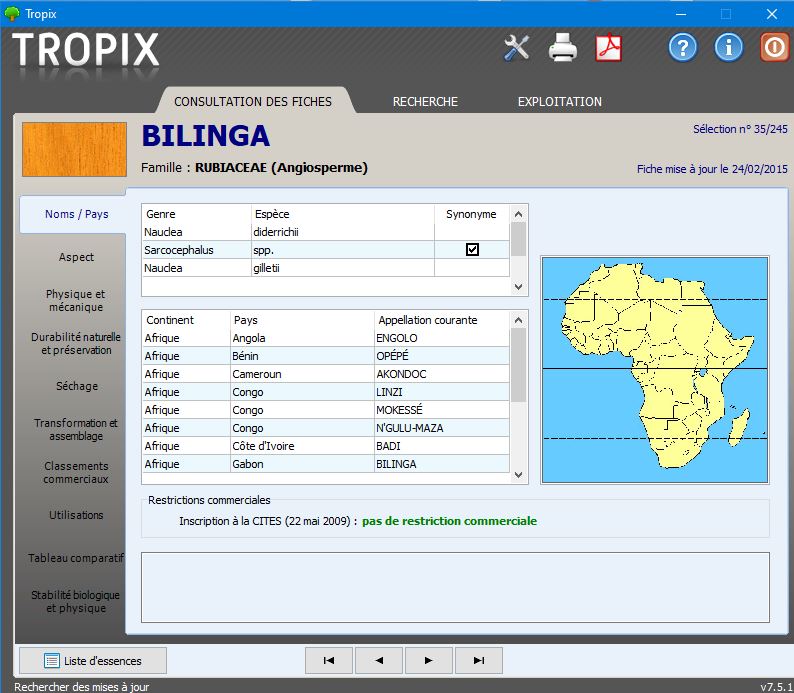Select the Nauclea diderrichii row
Viewport: 794px width, 693px height.
click(326, 232)
